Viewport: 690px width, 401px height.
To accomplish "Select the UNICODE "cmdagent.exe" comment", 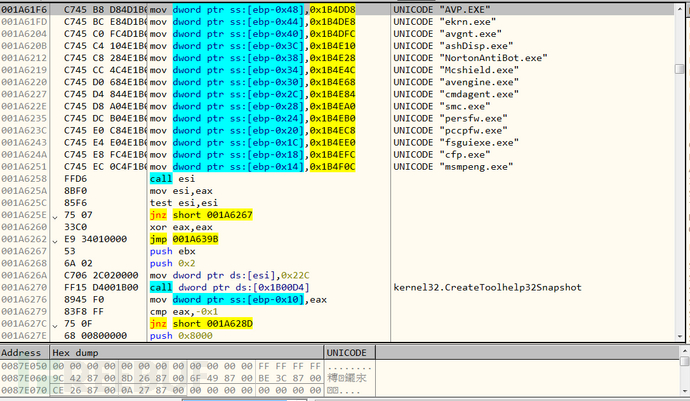I will 456,94.
